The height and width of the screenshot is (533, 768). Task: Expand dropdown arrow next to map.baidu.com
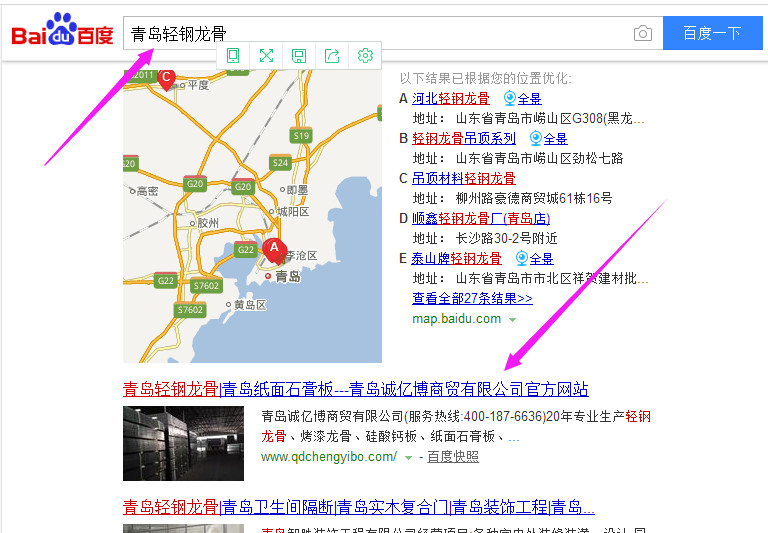point(513,319)
